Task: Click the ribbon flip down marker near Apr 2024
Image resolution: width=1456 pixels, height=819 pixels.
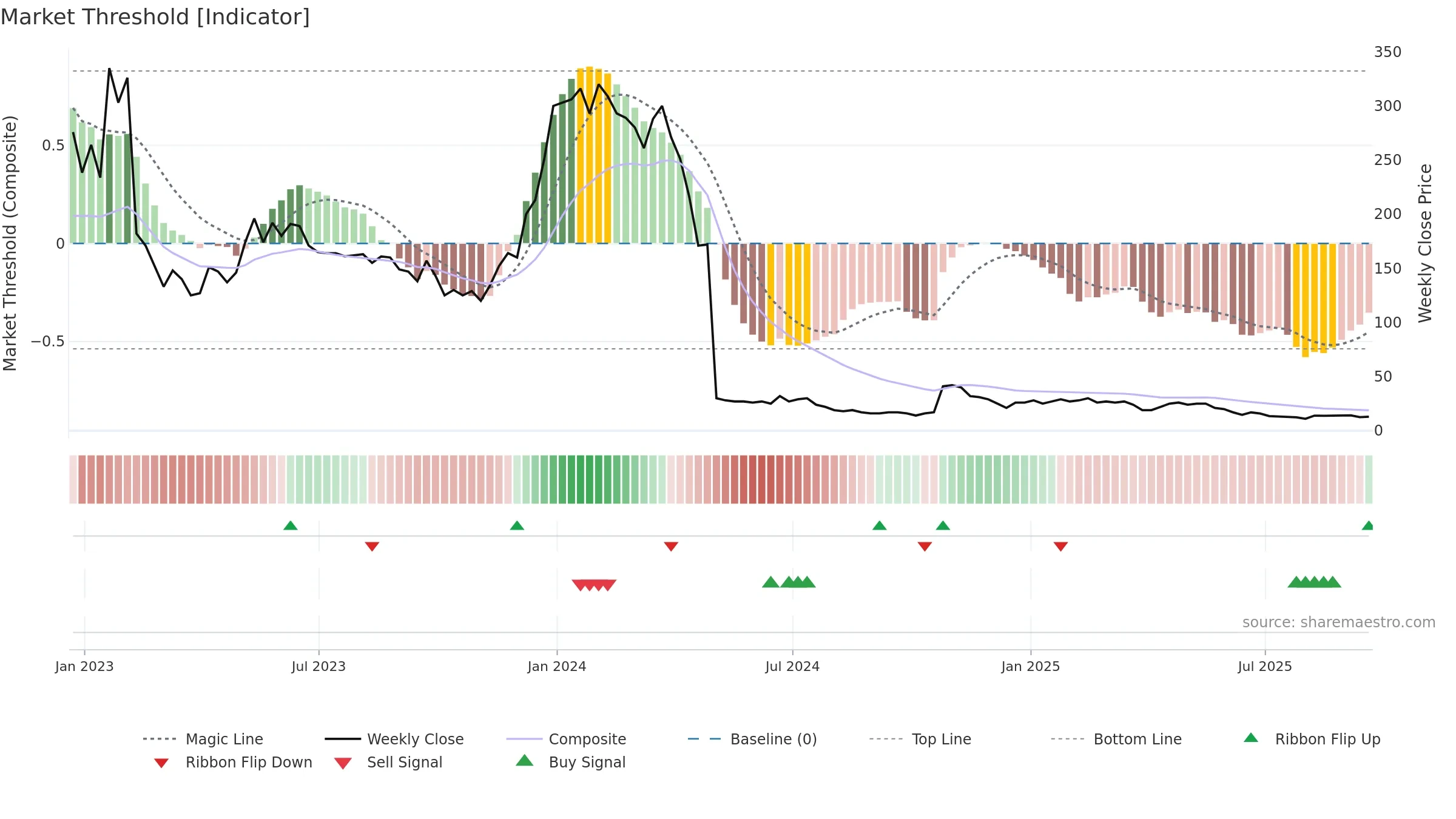Action: pos(671,547)
